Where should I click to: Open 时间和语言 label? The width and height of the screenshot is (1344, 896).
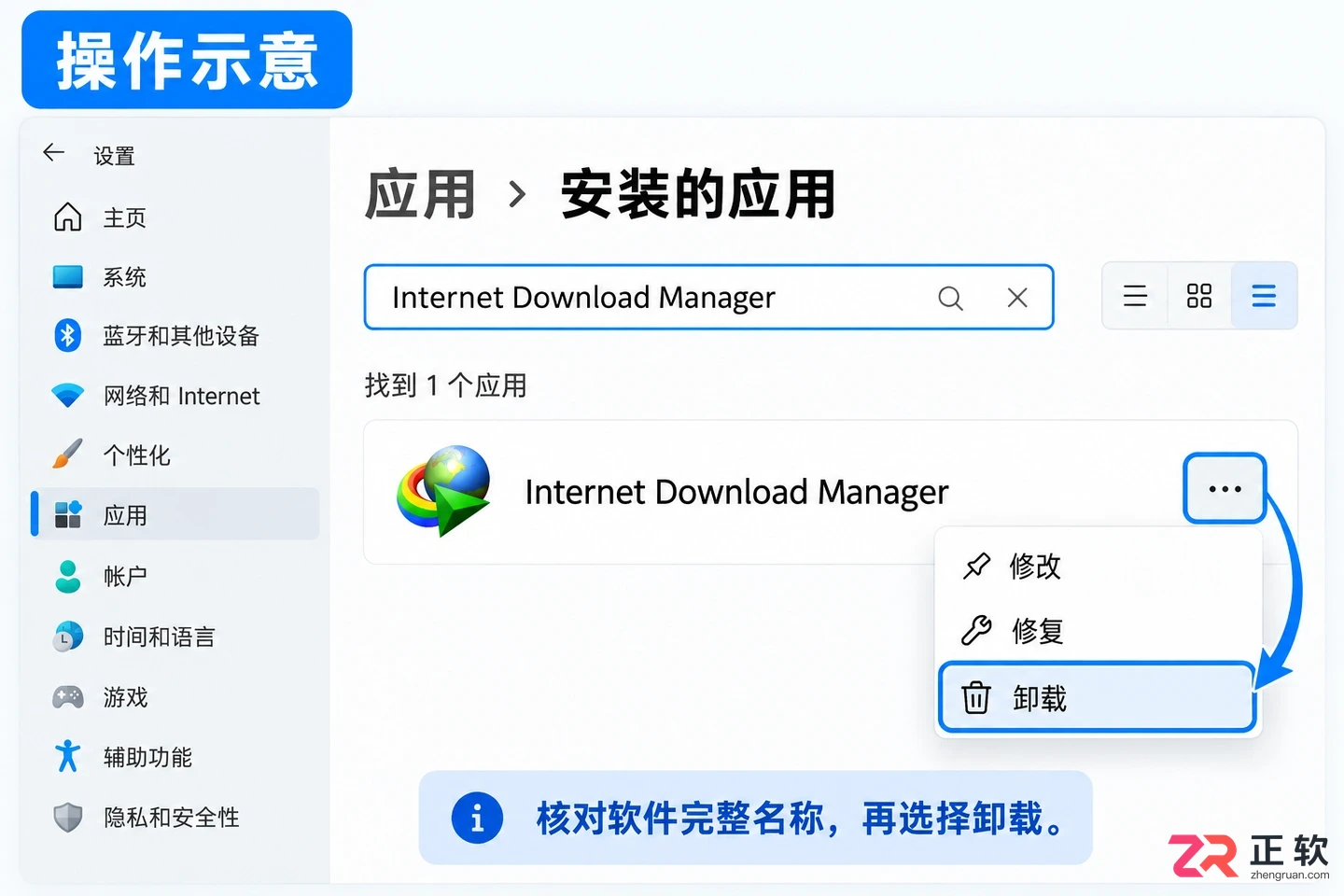(159, 637)
